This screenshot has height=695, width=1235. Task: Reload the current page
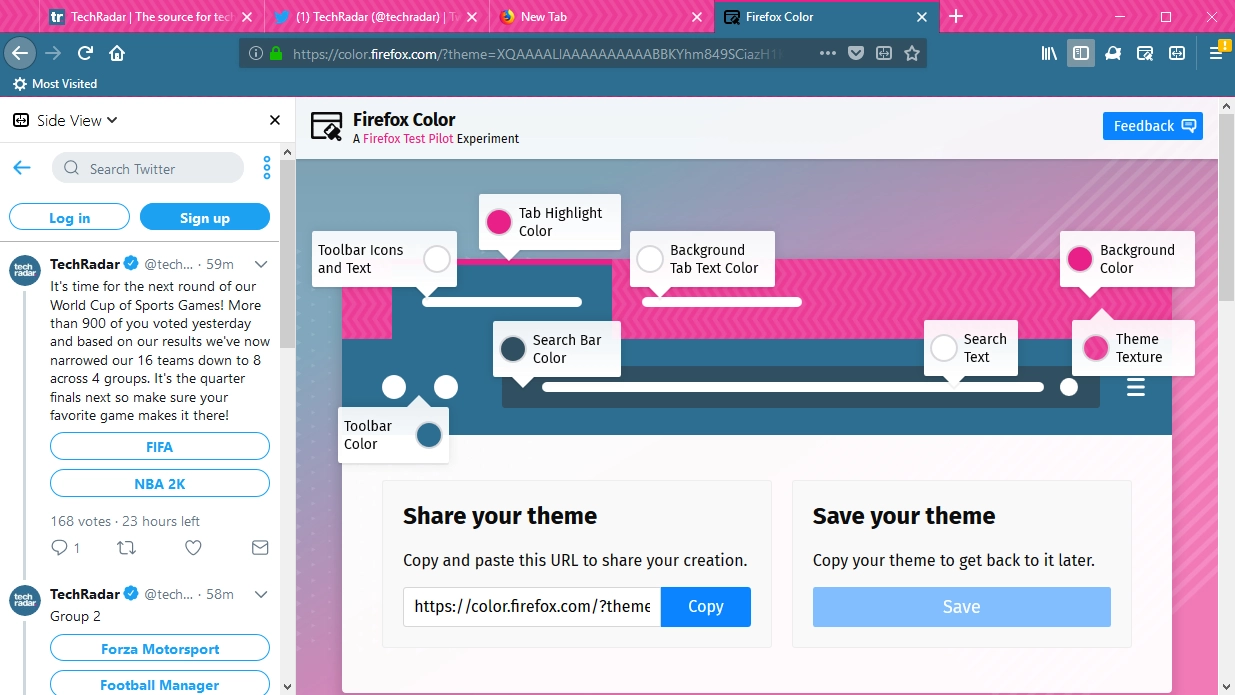point(86,53)
